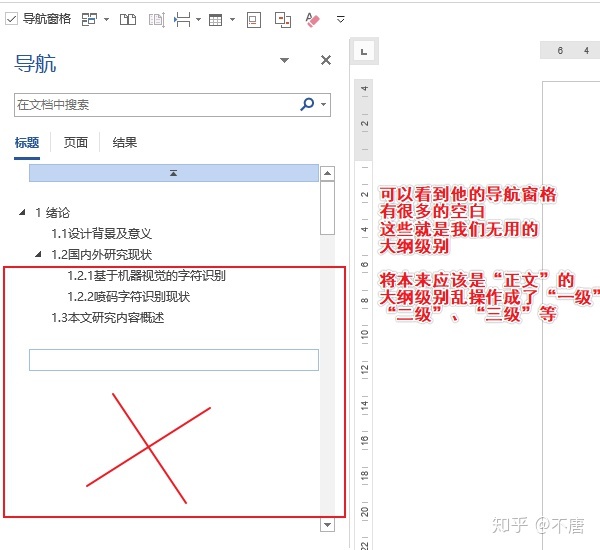The width and height of the screenshot is (600, 550).
Task: Click the empty heading entry box
Action: [174, 360]
